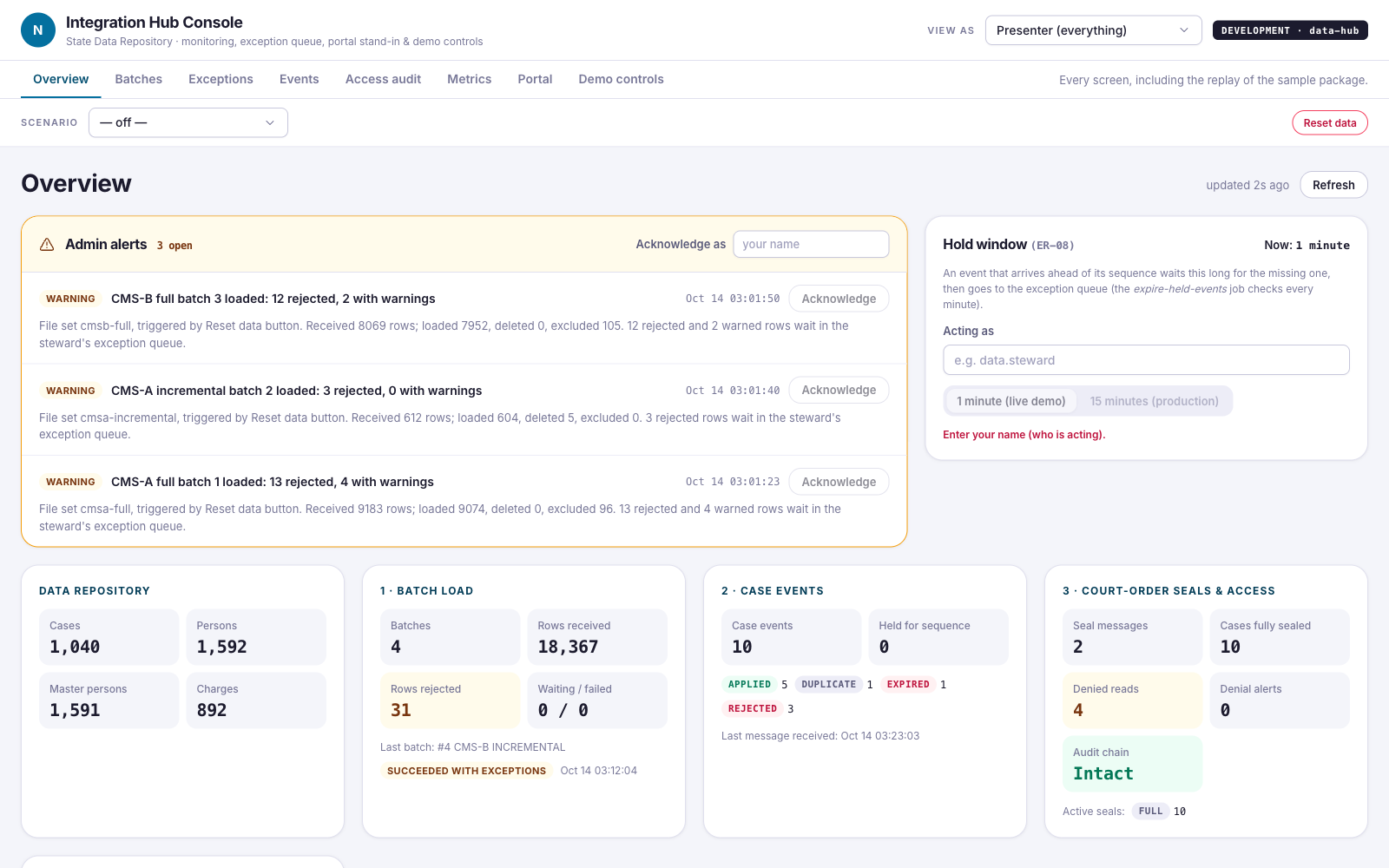
Task: Click the Admin alerts warning triangle icon
Action: [47, 245]
